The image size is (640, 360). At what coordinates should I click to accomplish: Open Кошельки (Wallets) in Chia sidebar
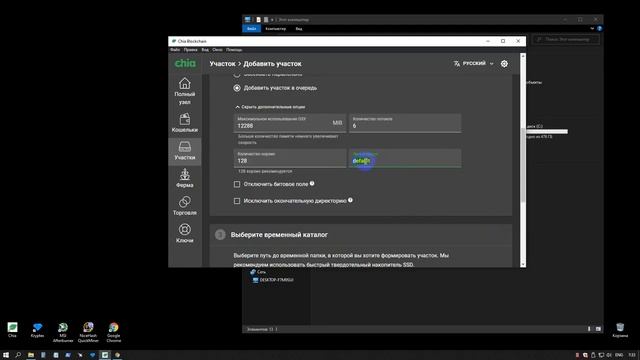pyautogui.click(x=184, y=122)
